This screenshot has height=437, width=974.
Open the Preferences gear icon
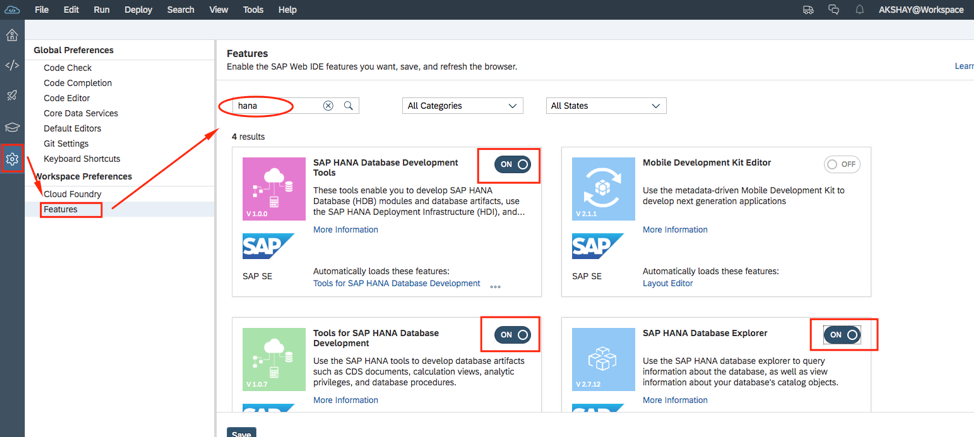pyautogui.click(x=12, y=158)
